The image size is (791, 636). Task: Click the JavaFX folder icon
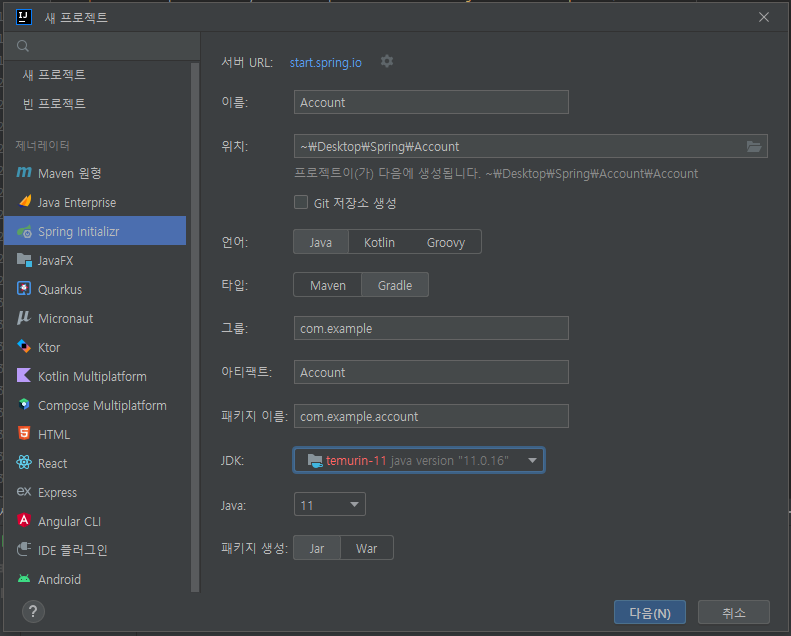point(24,260)
